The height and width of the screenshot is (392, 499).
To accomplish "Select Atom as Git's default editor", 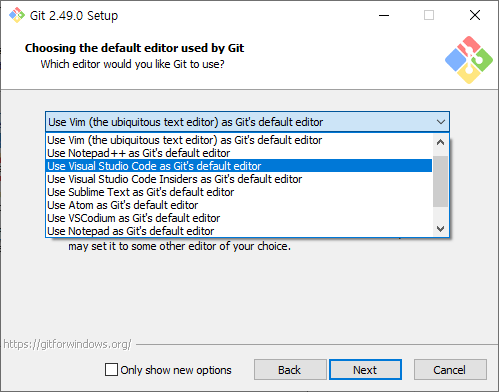I will point(239,205).
